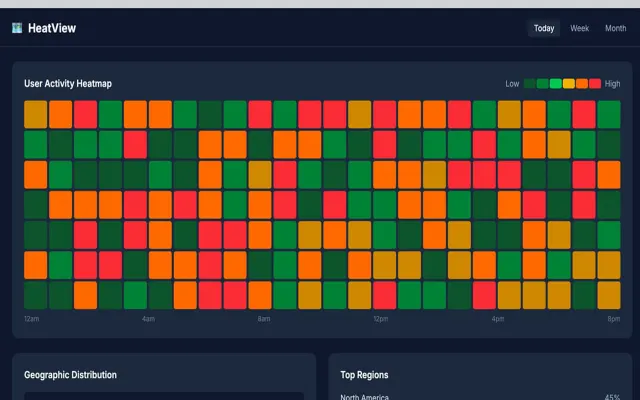
Task: Select the orange legend swatch
Action: pyautogui.click(x=582, y=84)
